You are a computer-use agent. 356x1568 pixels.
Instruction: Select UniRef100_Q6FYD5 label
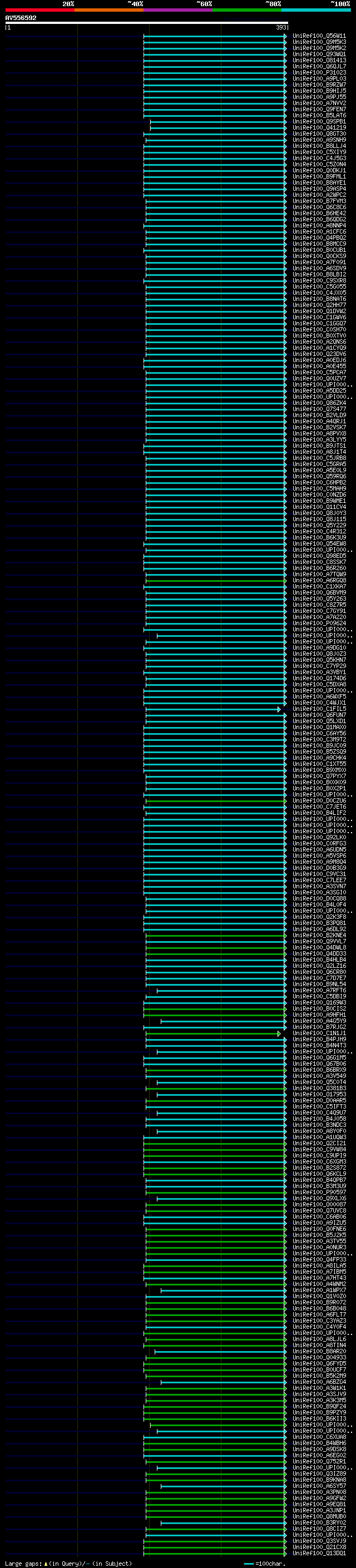click(x=319, y=1364)
